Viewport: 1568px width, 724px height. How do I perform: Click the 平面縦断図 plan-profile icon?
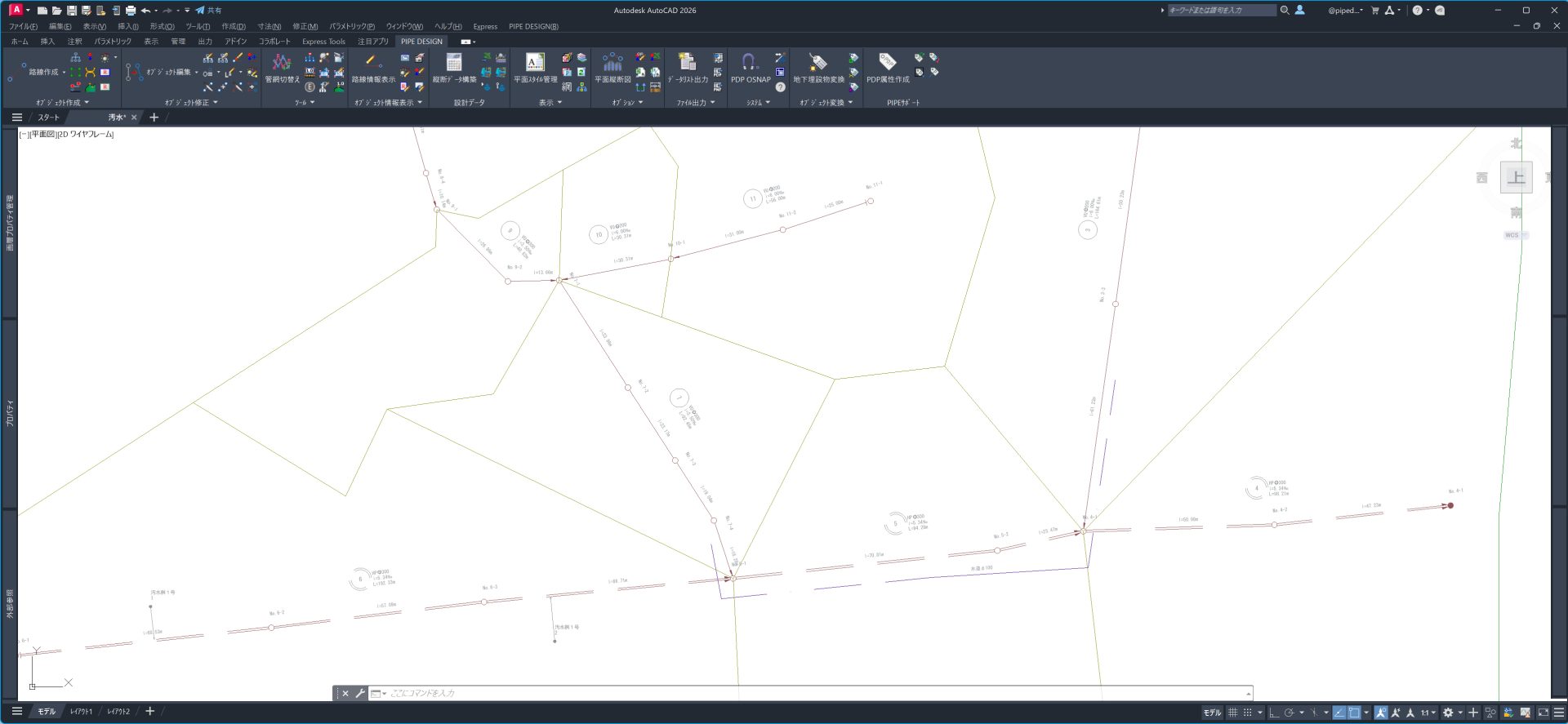pyautogui.click(x=612, y=64)
